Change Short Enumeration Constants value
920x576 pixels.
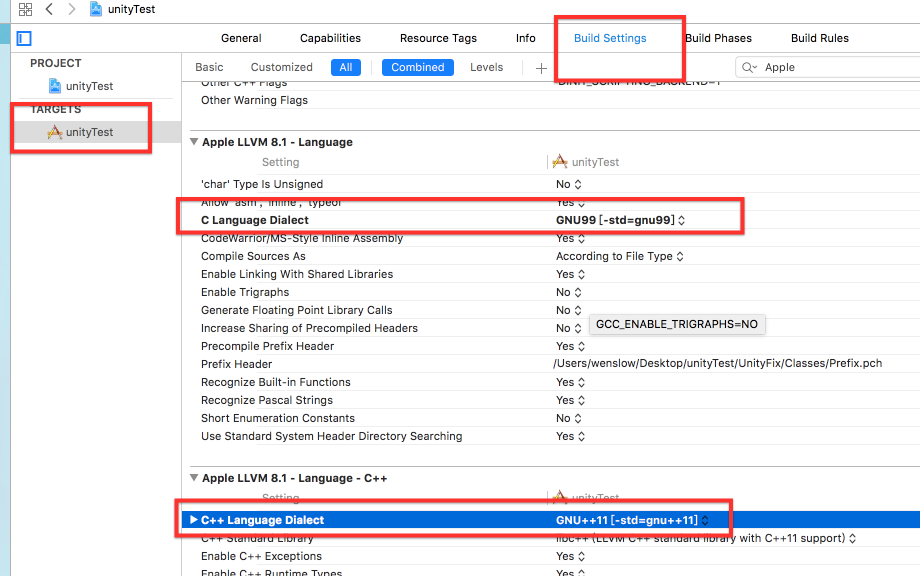point(568,418)
